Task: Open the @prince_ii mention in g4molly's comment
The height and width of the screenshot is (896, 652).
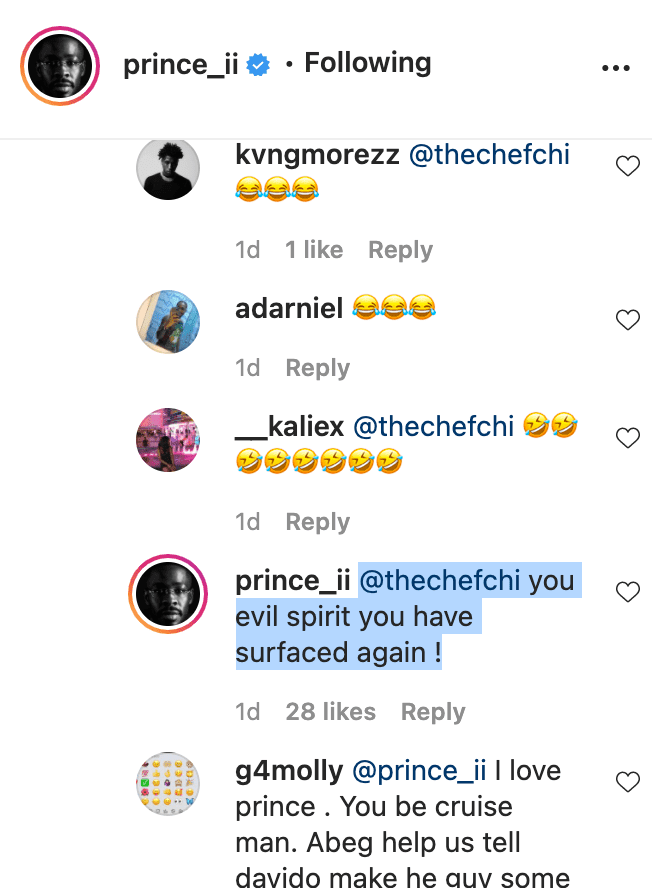Action: pyautogui.click(x=419, y=771)
